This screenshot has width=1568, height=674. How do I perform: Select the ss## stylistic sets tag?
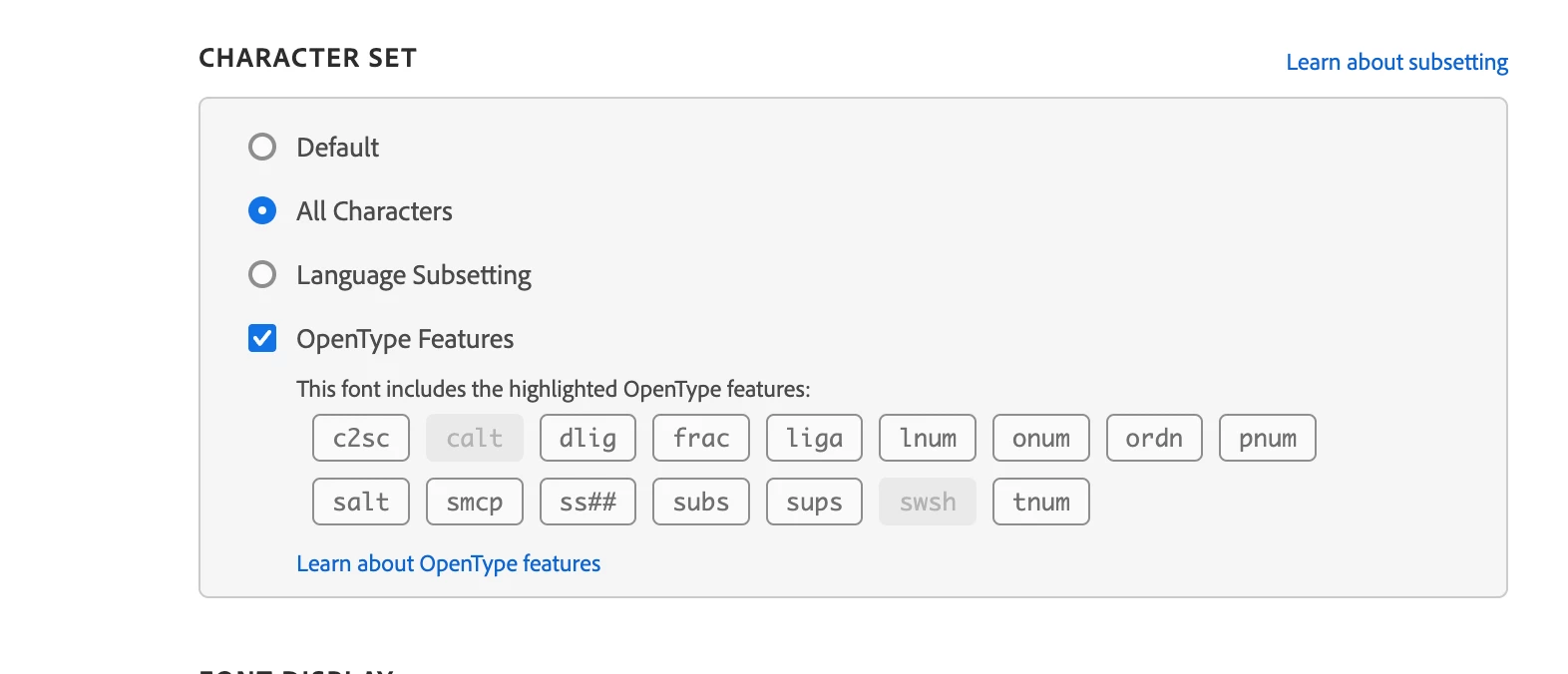click(588, 502)
